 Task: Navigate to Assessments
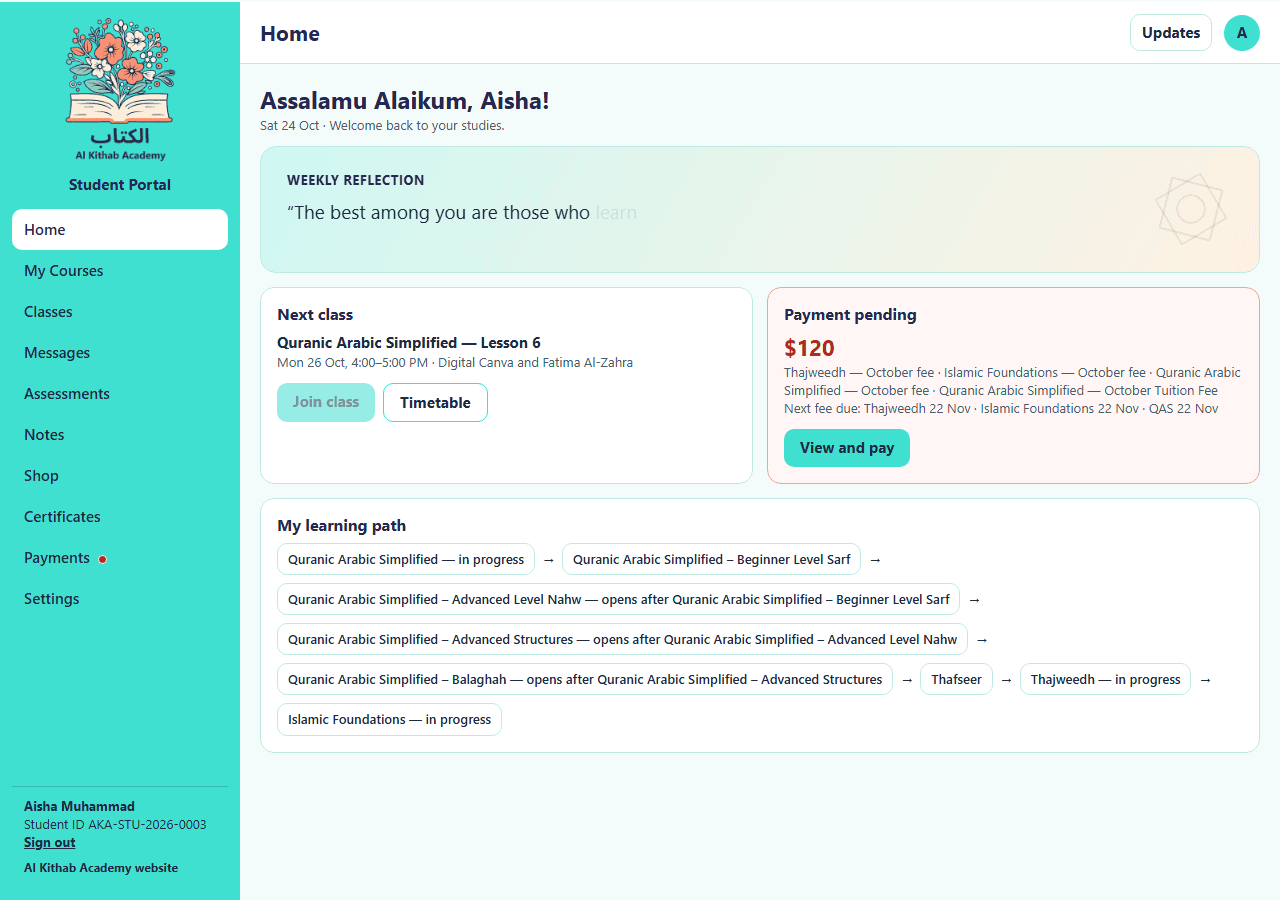click(120, 394)
